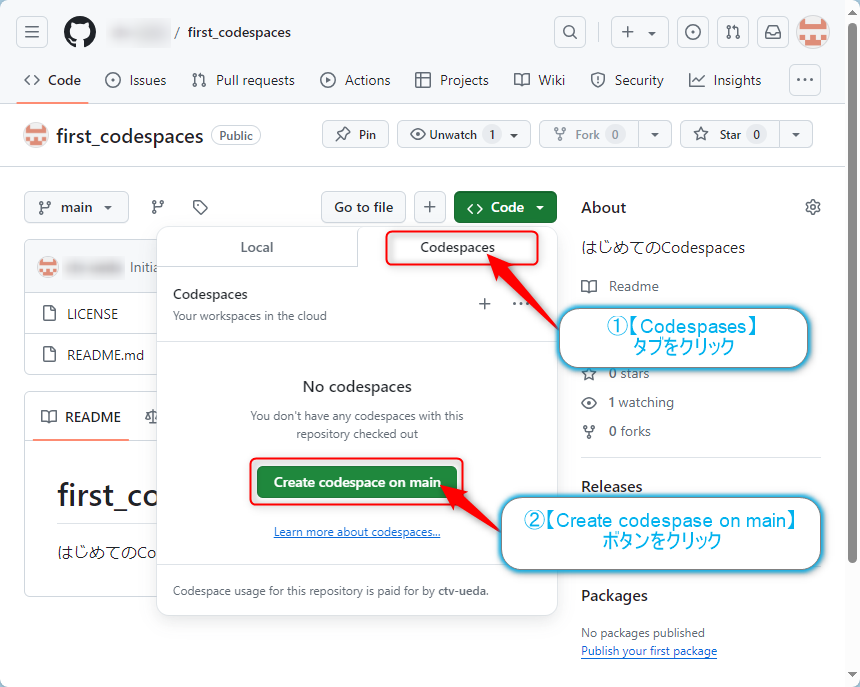Open the add file plus button

[429, 207]
